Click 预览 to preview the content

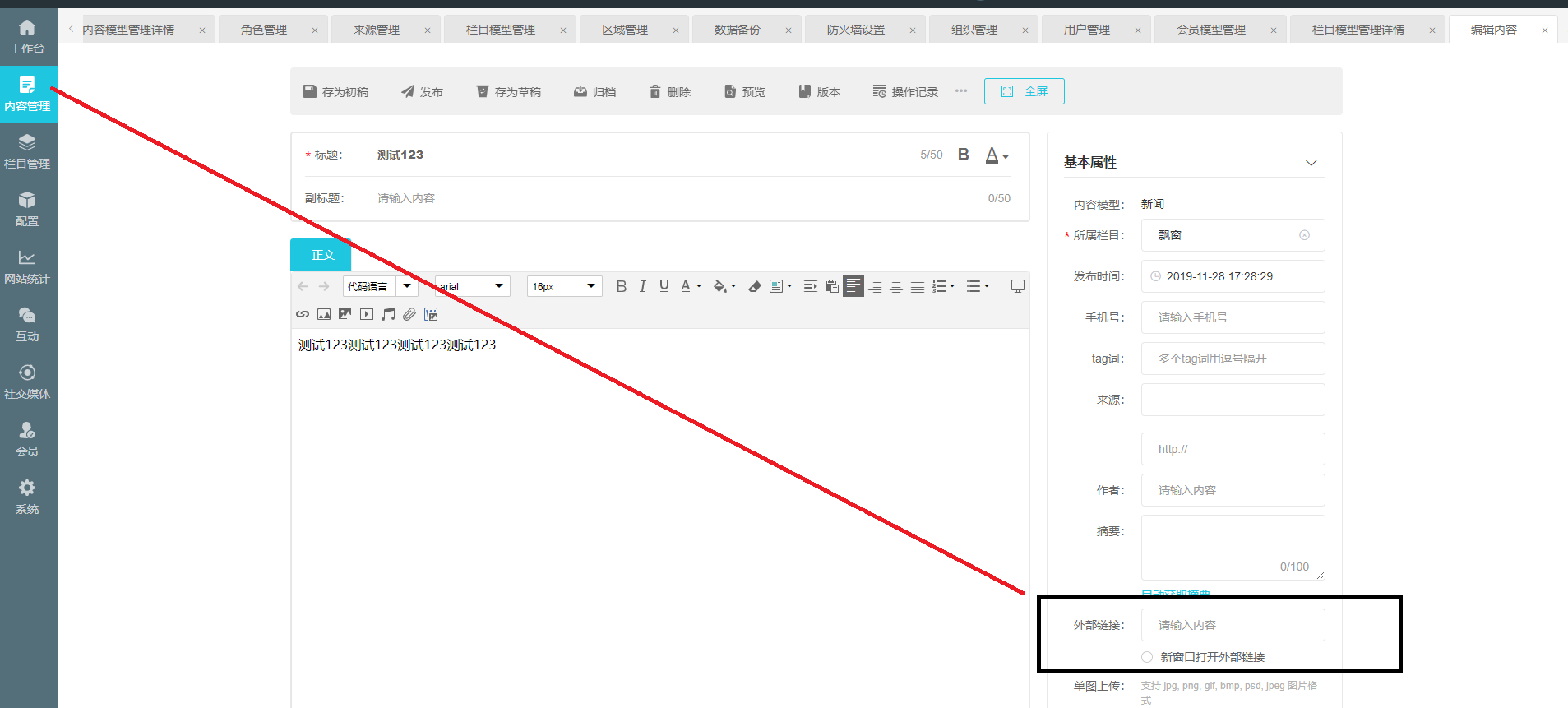(x=744, y=92)
